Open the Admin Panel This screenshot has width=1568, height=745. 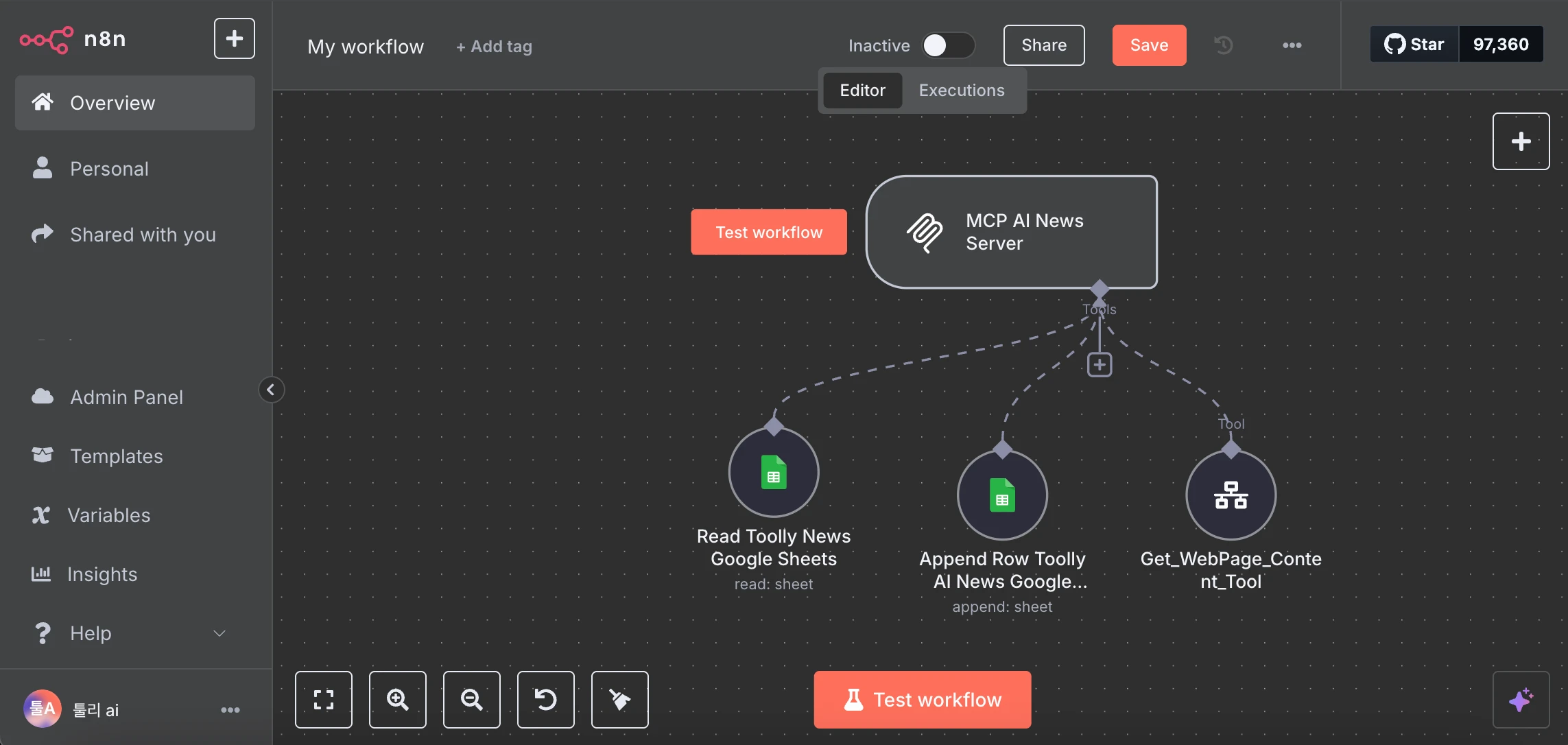pos(135,397)
